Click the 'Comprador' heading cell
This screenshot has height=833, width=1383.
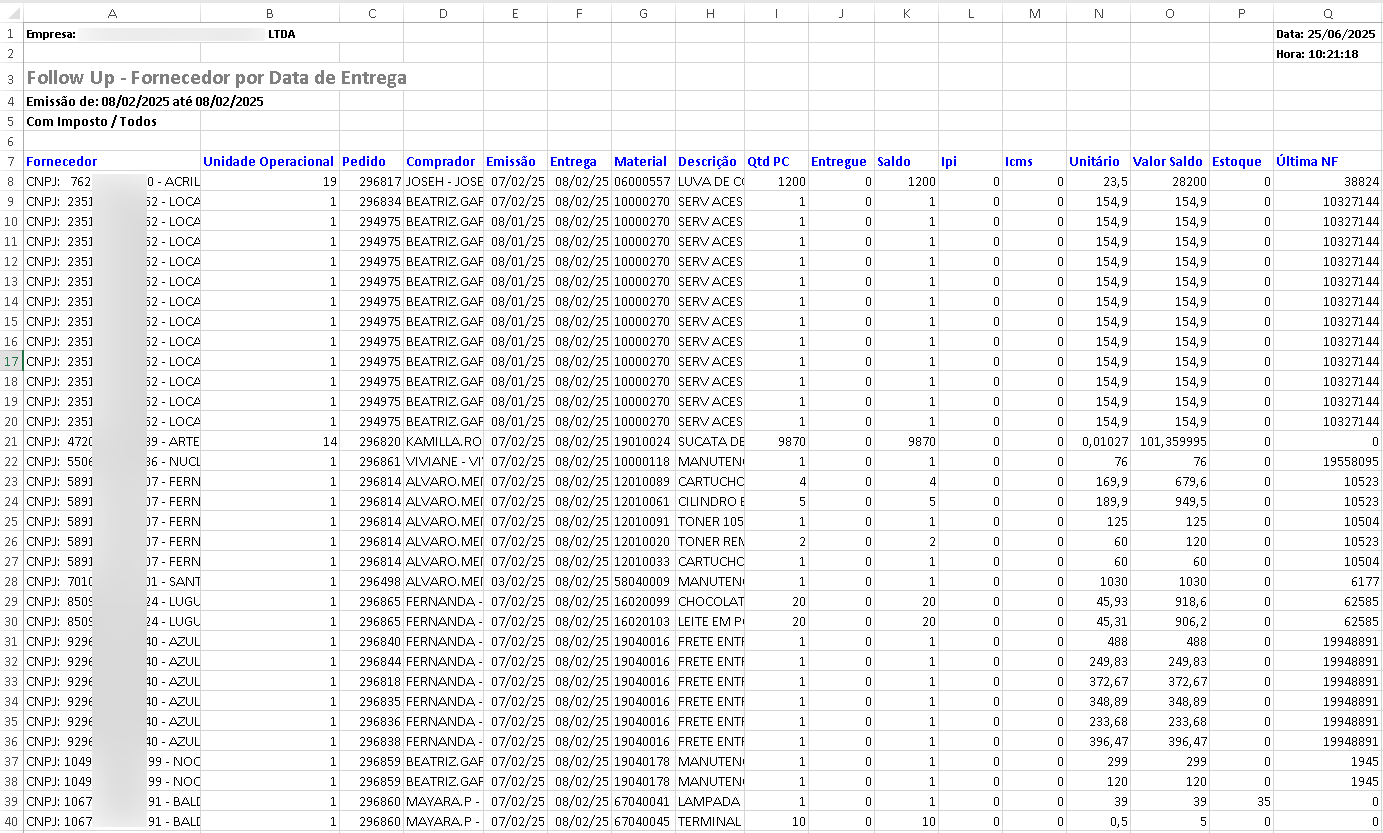[x=443, y=161]
